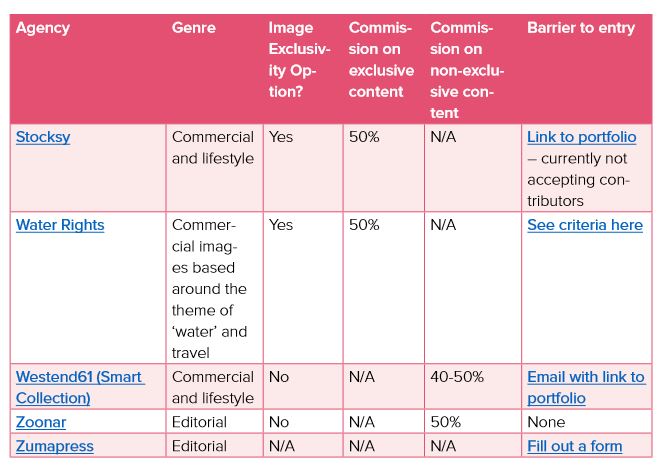Open the 'Fill out a form' link

point(574,446)
